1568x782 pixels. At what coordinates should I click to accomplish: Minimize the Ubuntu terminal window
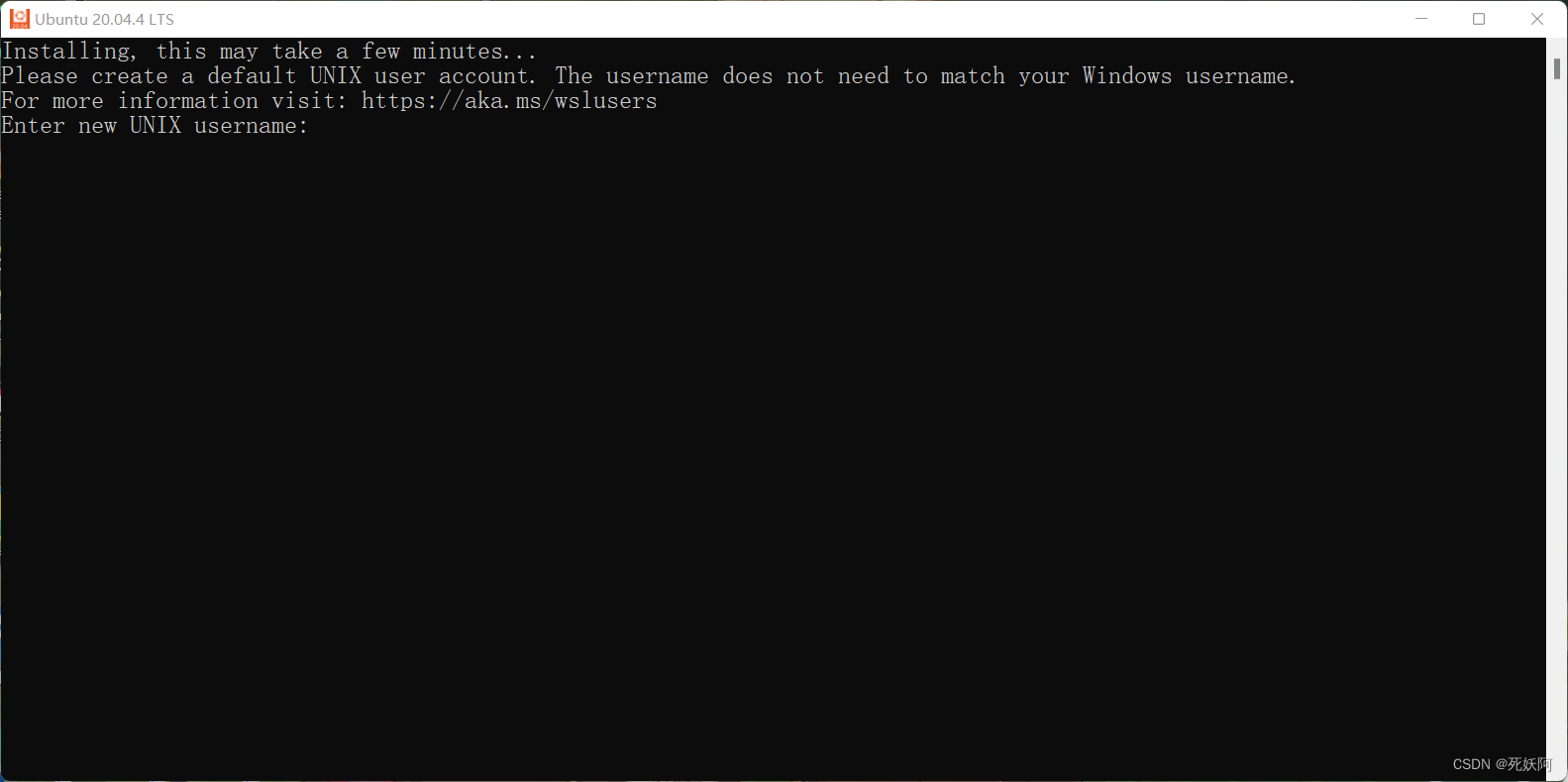1421,19
